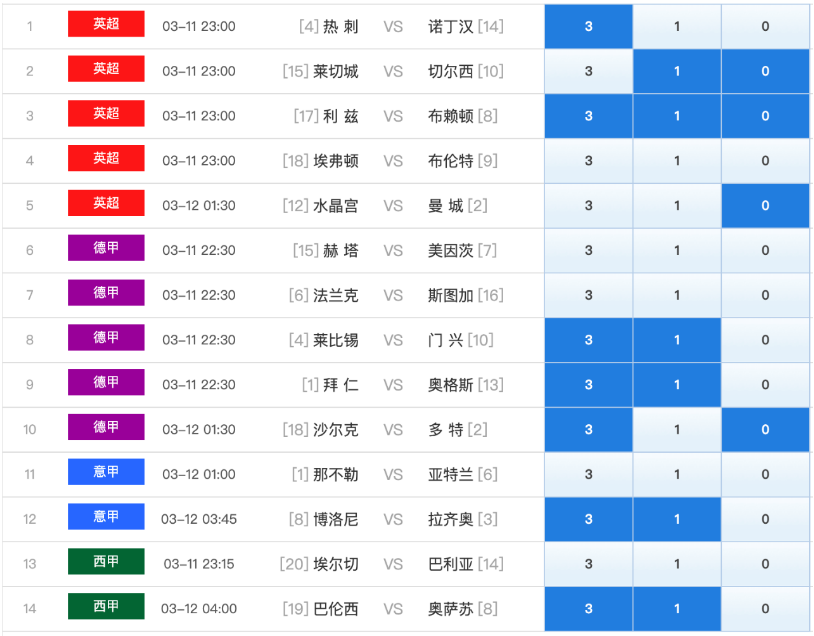This screenshot has width=814, height=636.
Task: Choose 3 for 赫塔 vs 美因茨
Action: click(588, 250)
